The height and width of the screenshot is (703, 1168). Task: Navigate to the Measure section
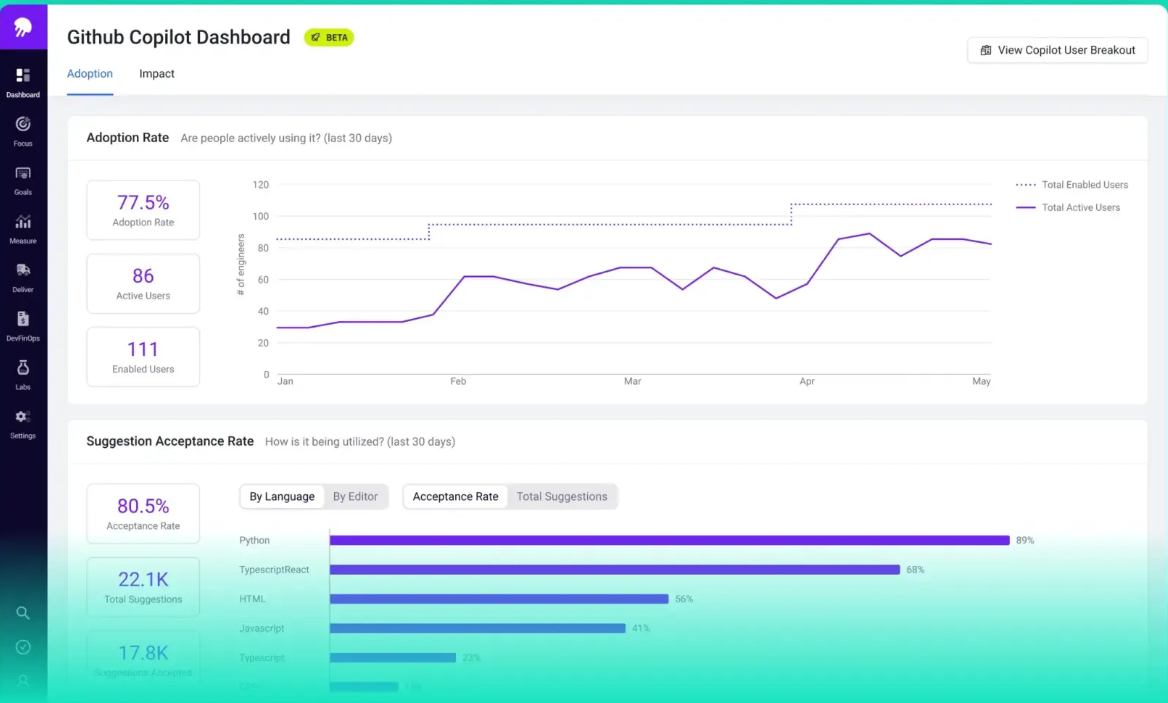(x=22, y=227)
